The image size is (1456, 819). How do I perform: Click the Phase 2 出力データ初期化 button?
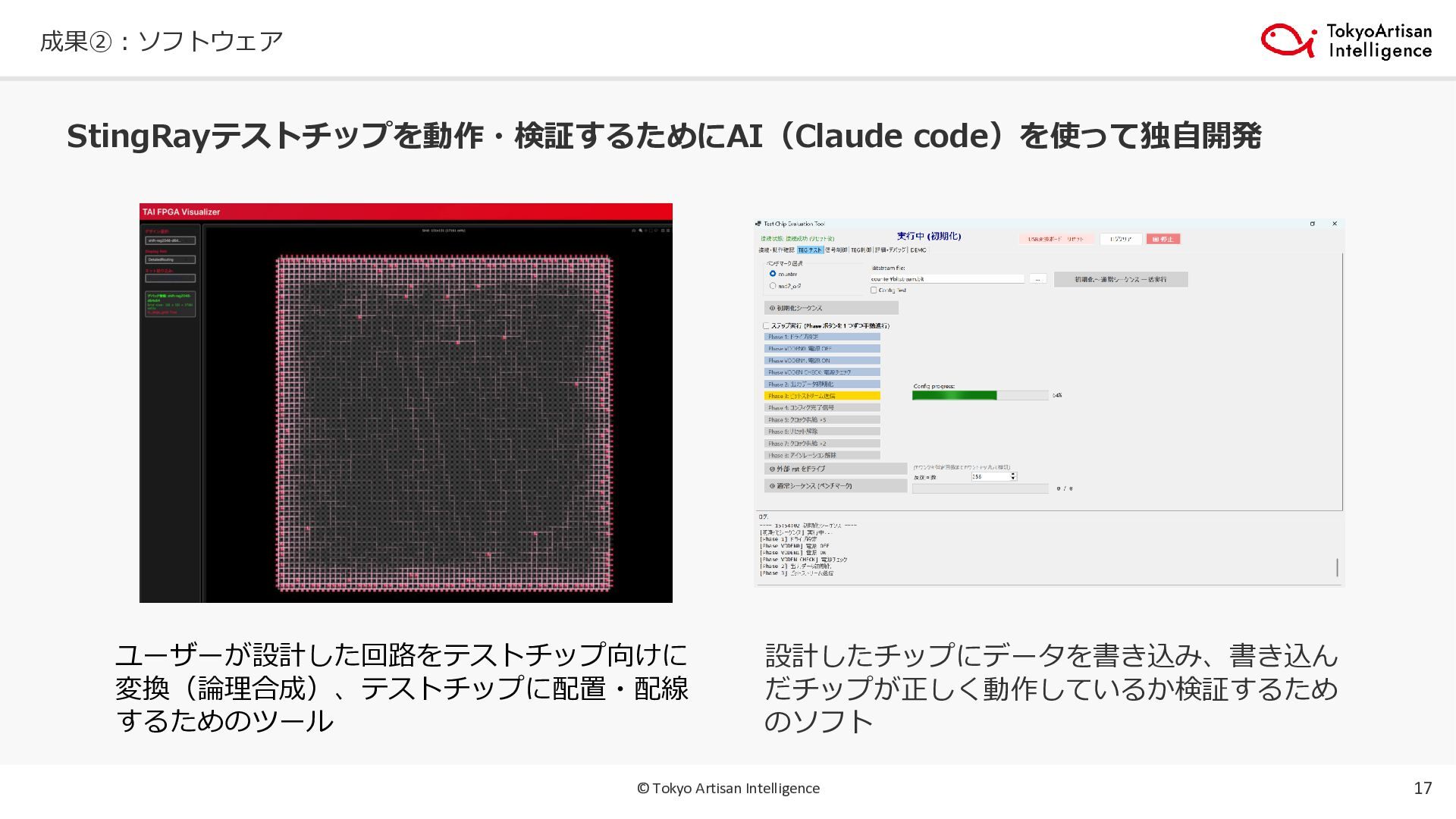pos(822,384)
